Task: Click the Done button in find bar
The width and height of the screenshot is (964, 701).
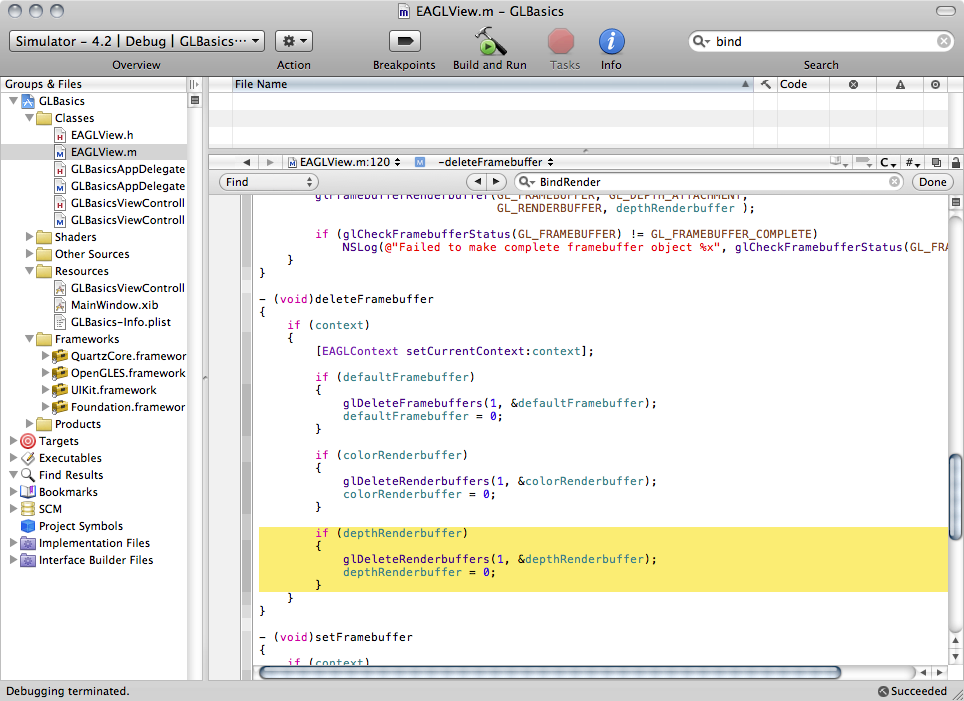Action: 933,181
